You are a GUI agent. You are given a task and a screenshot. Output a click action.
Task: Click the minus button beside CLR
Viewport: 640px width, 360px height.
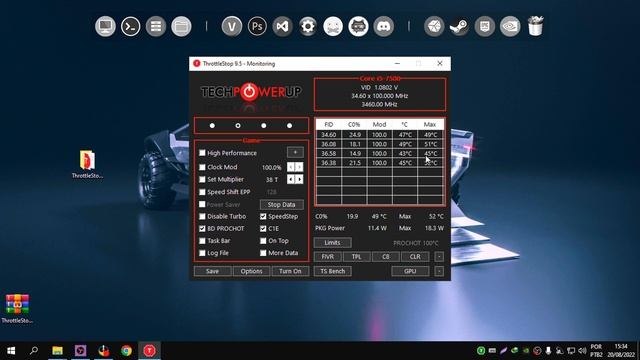pyautogui.click(x=439, y=257)
